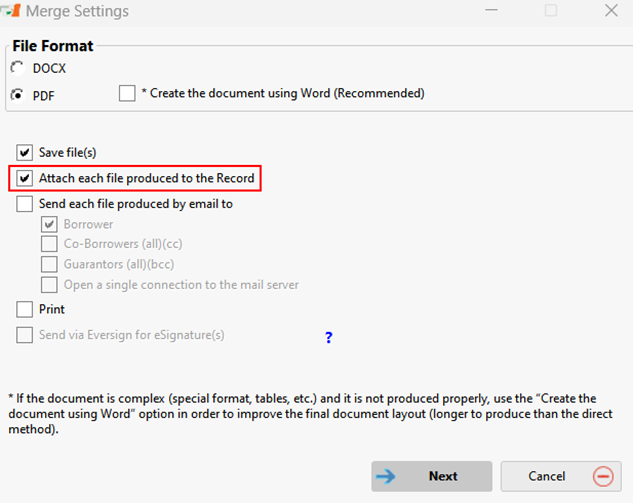Click the Merge Settings app icon
This screenshot has height=503, width=633.
coord(10,10)
